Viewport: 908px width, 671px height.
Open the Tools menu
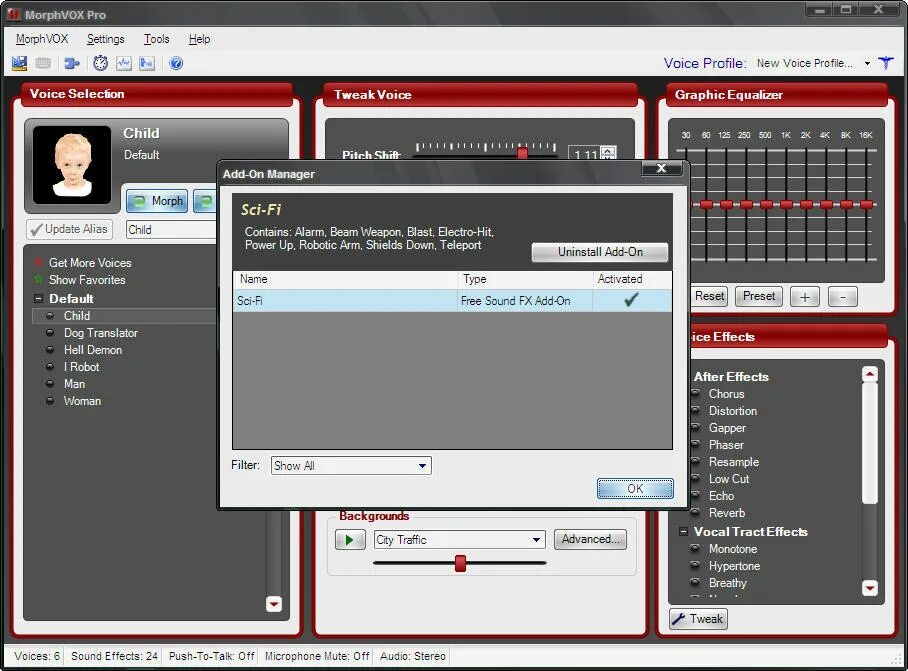pyautogui.click(x=156, y=39)
